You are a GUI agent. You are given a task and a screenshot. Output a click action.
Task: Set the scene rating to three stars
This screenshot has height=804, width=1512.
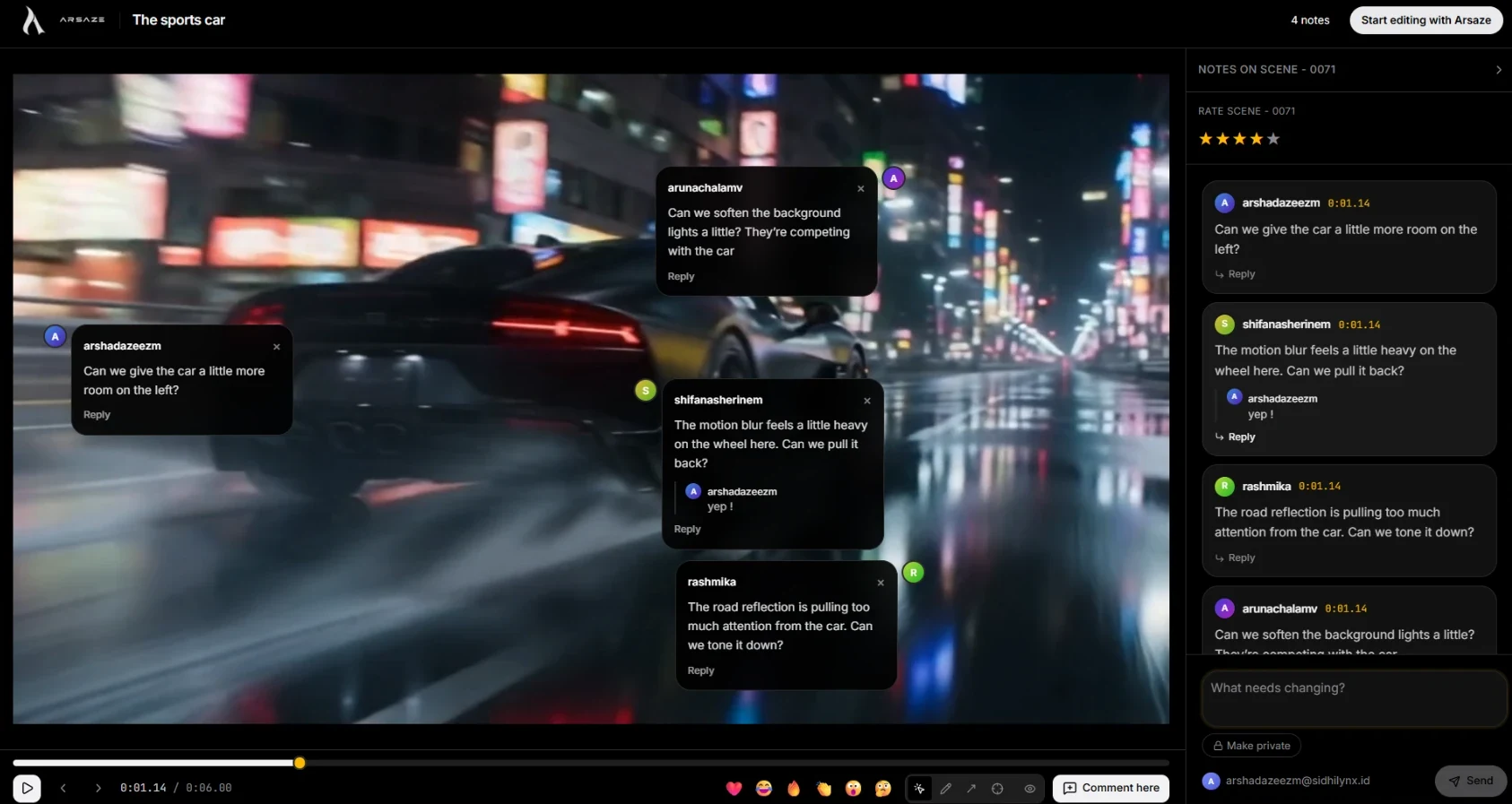1239,139
